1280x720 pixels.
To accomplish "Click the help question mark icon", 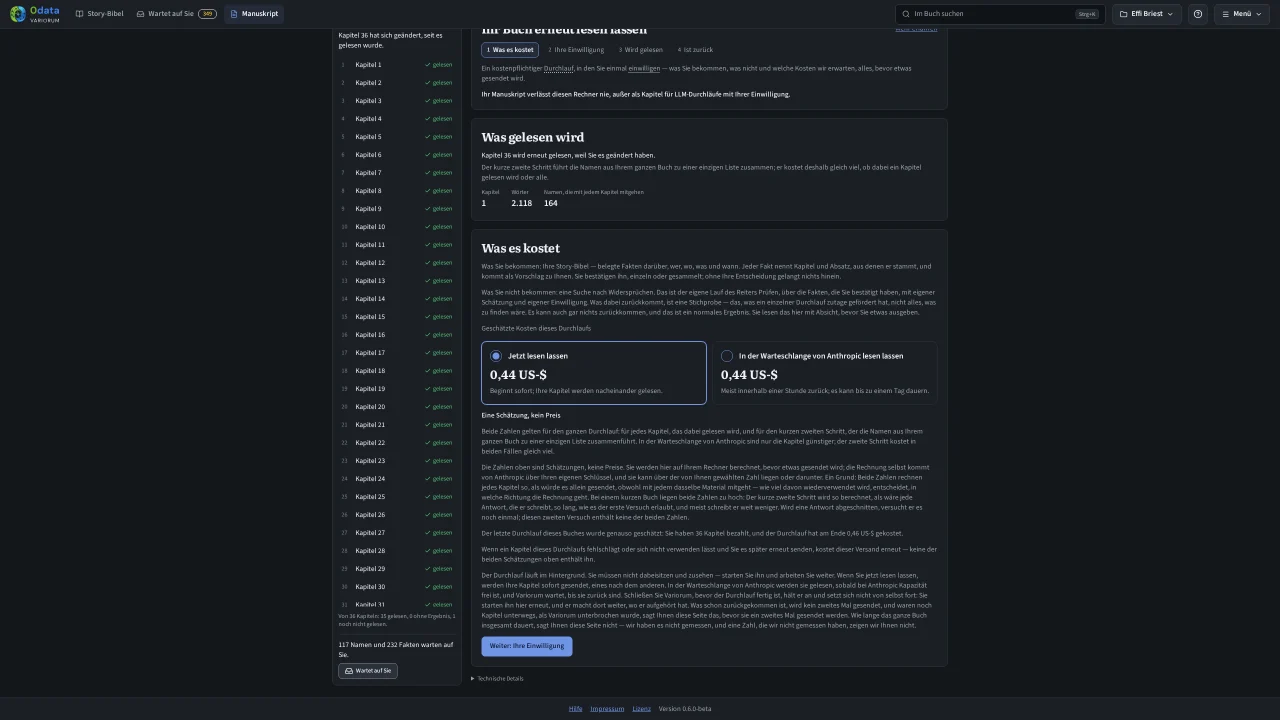I will point(1198,14).
